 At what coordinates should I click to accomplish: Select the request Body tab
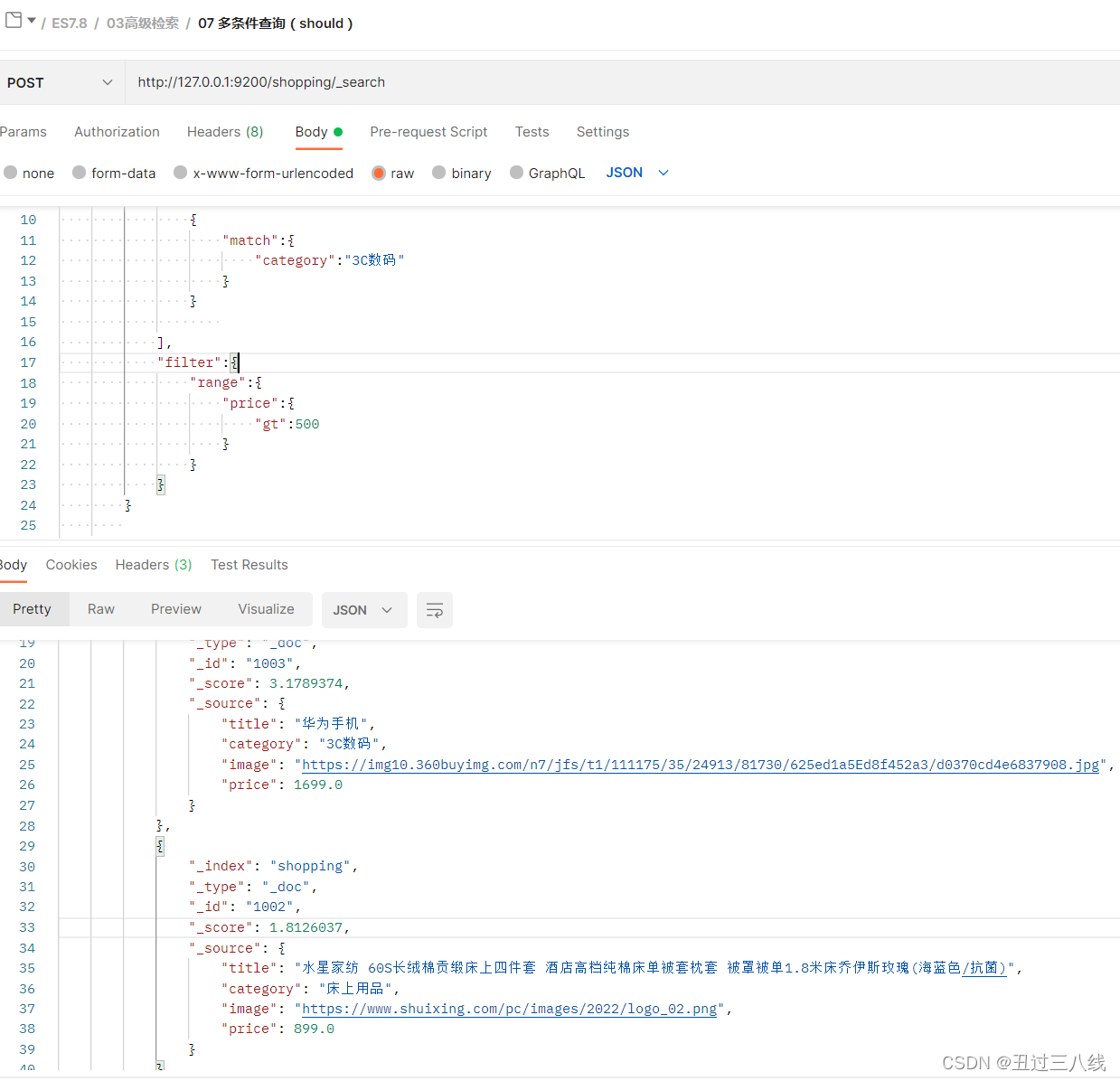coord(318,132)
